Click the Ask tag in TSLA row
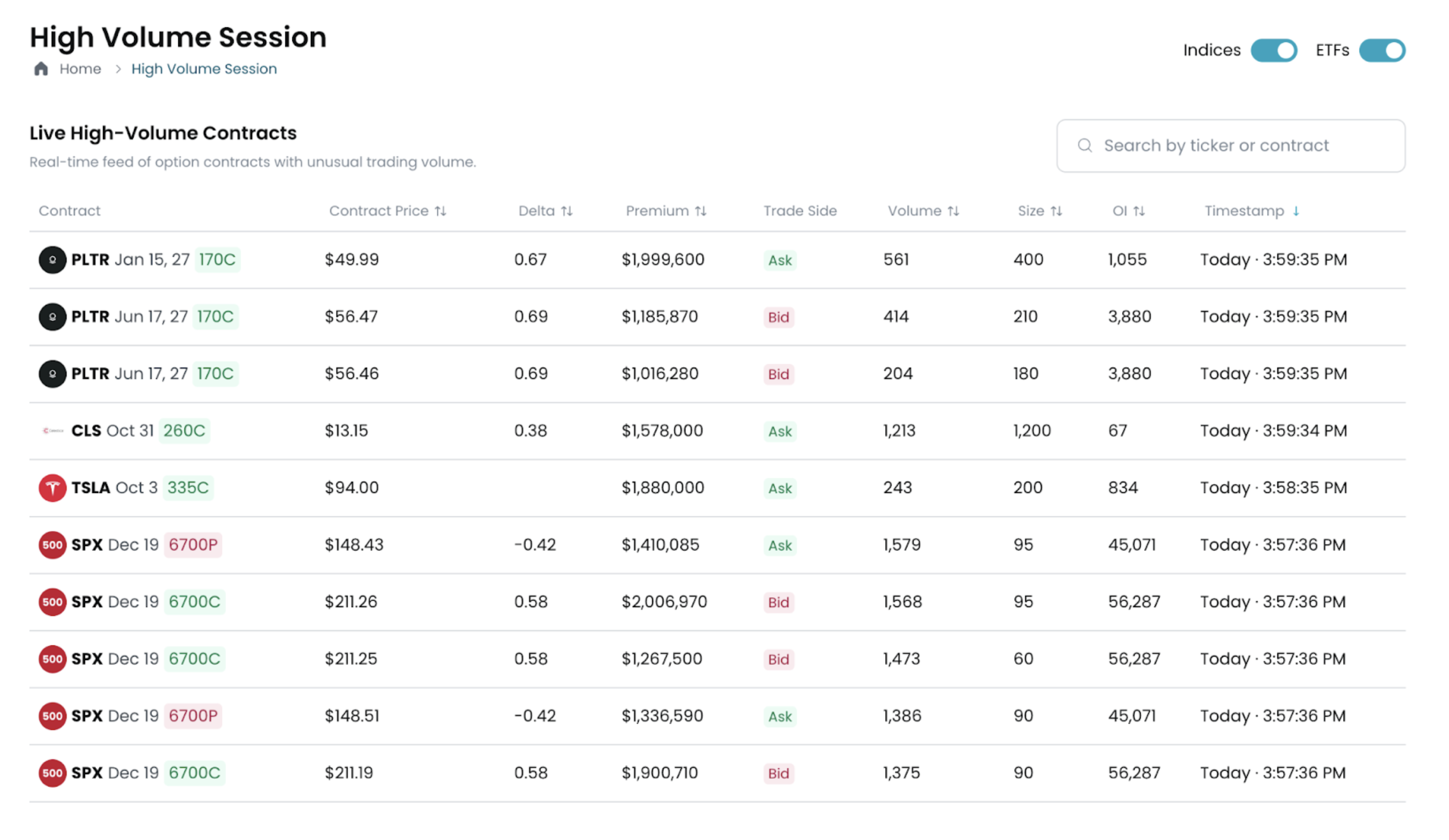This screenshot has height=840, width=1449. coord(779,488)
